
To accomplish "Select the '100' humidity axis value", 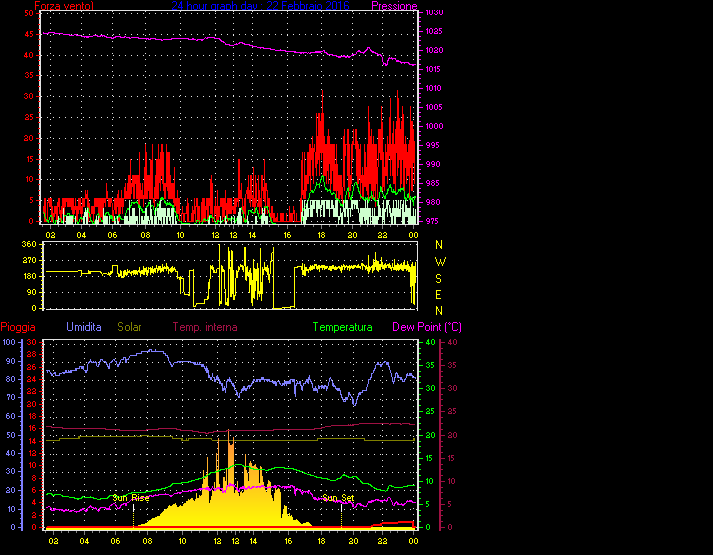I will point(9,342).
